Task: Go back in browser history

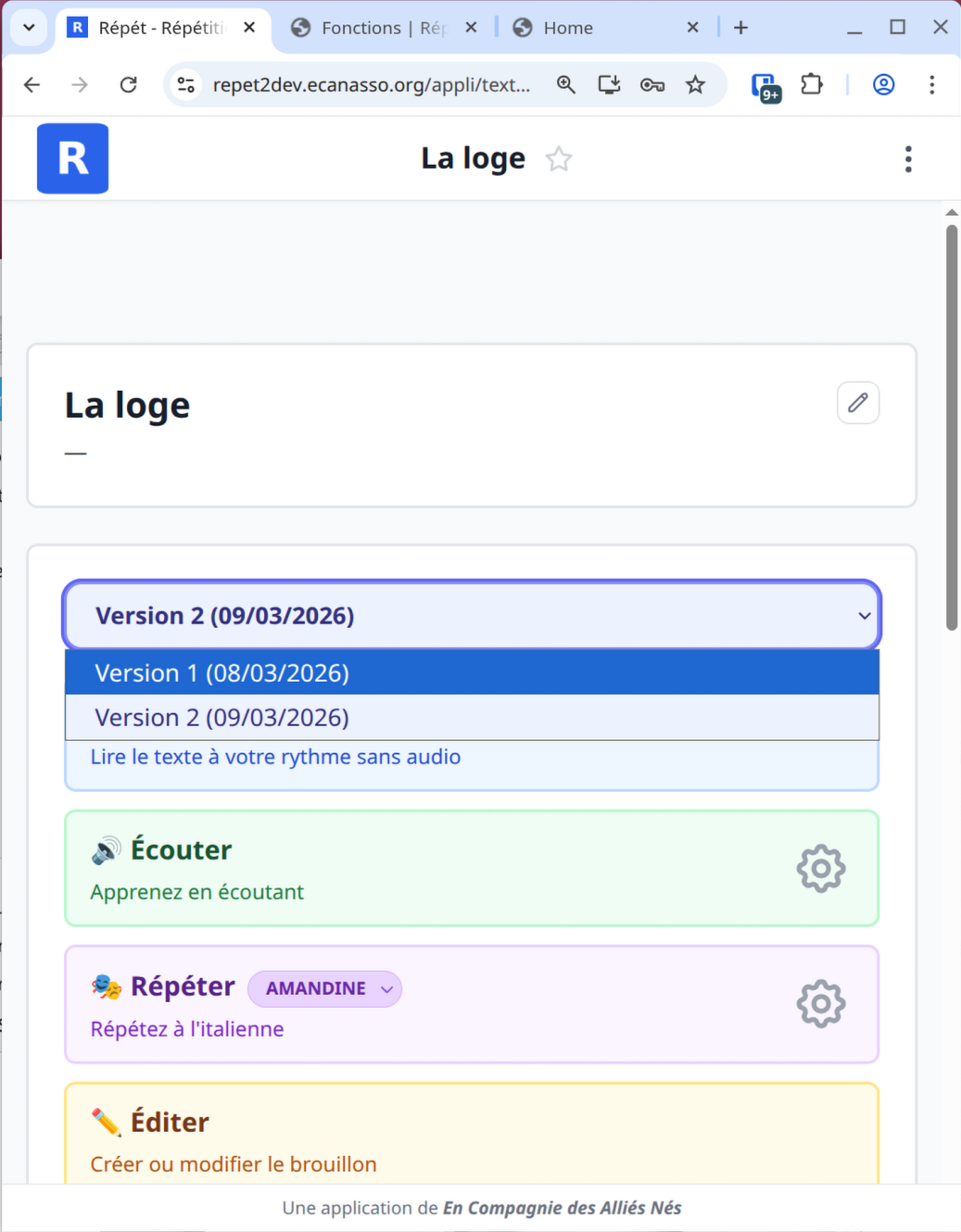Action: (32, 85)
